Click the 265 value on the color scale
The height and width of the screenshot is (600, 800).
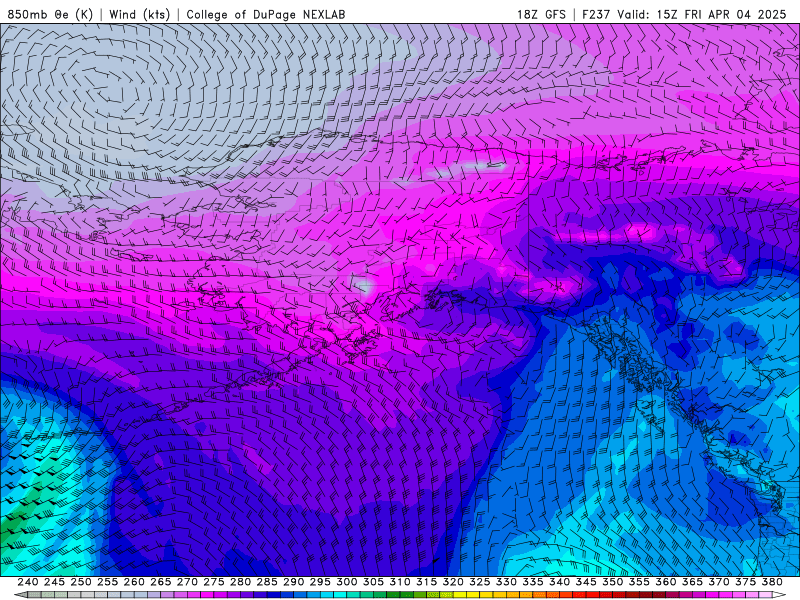pos(160,582)
